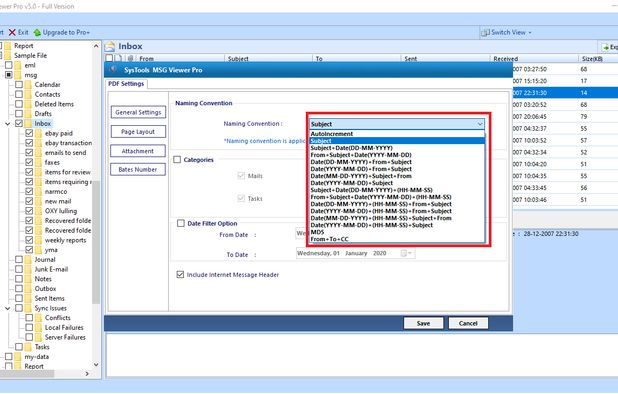The image size is (618, 394).
Task: Open the Switch View menu
Action: click(506, 32)
